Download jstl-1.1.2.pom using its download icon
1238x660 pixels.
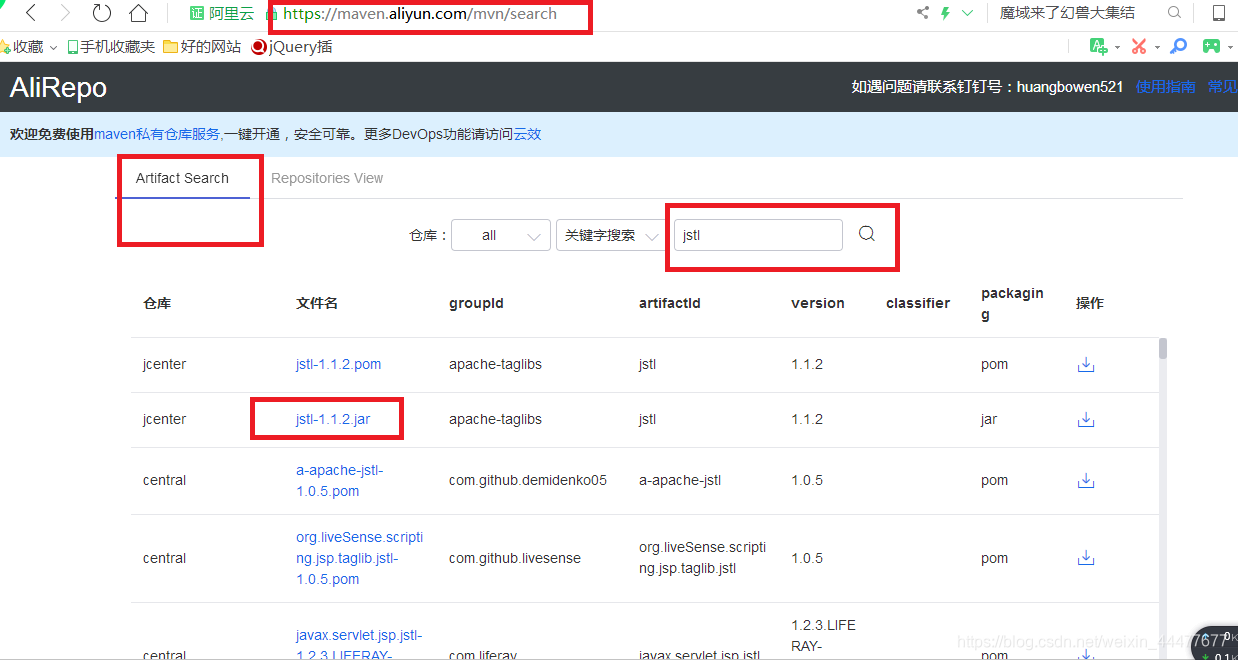(1086, 364)
